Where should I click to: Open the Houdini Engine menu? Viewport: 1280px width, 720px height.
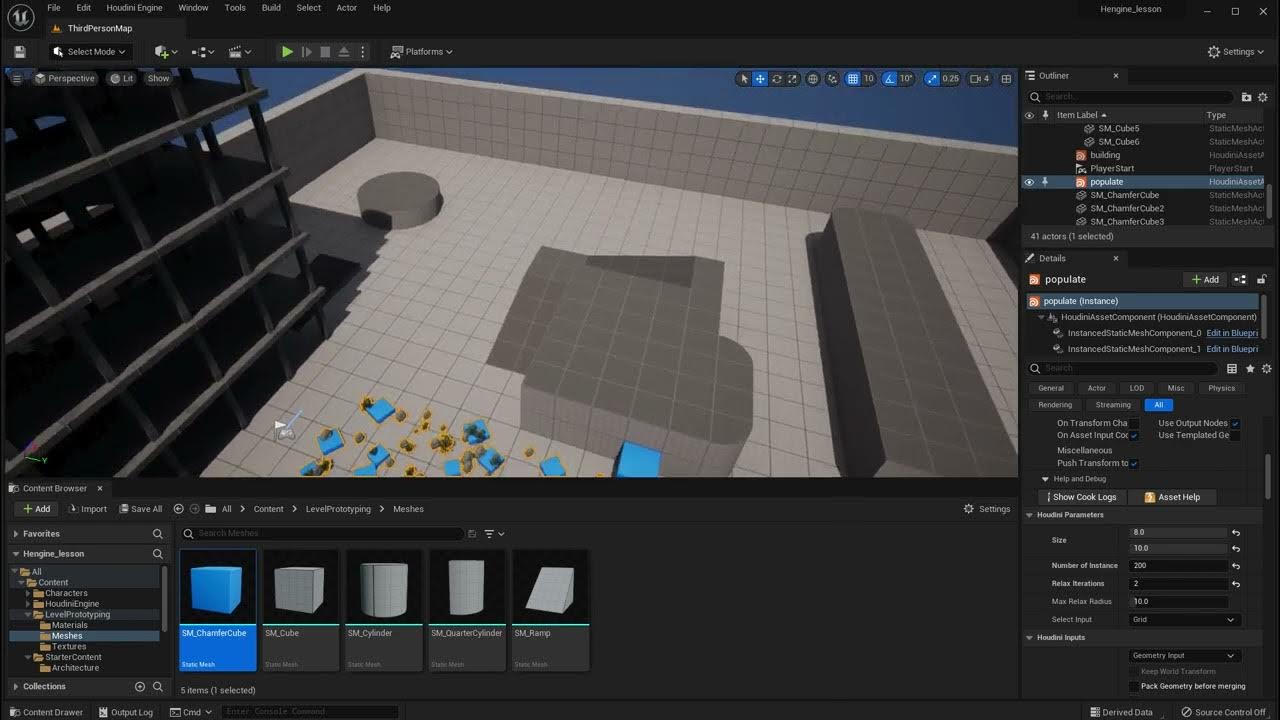tap(135, 8)
